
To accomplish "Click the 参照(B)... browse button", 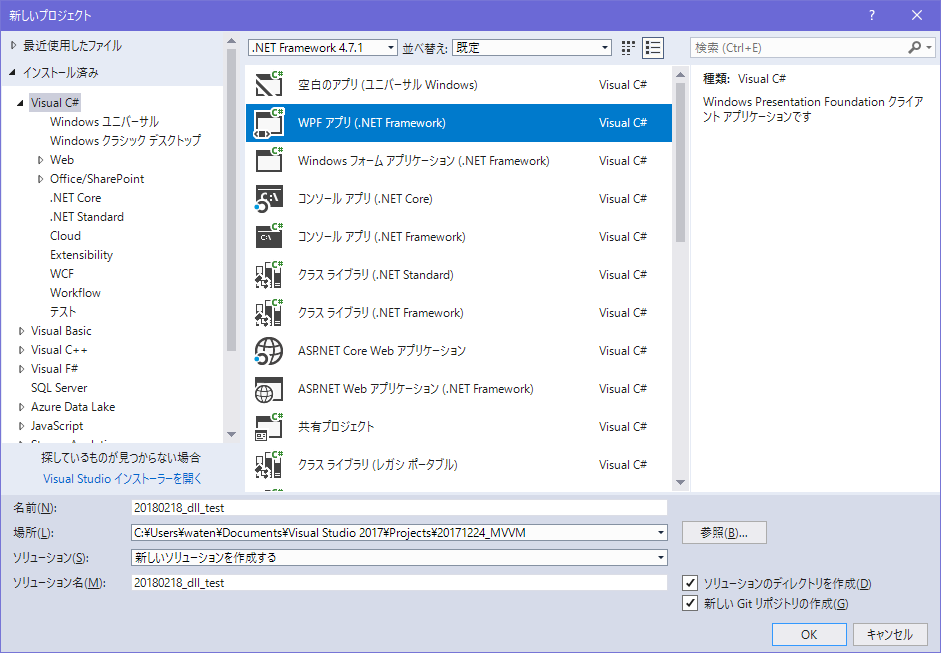I will coord(724,532).
